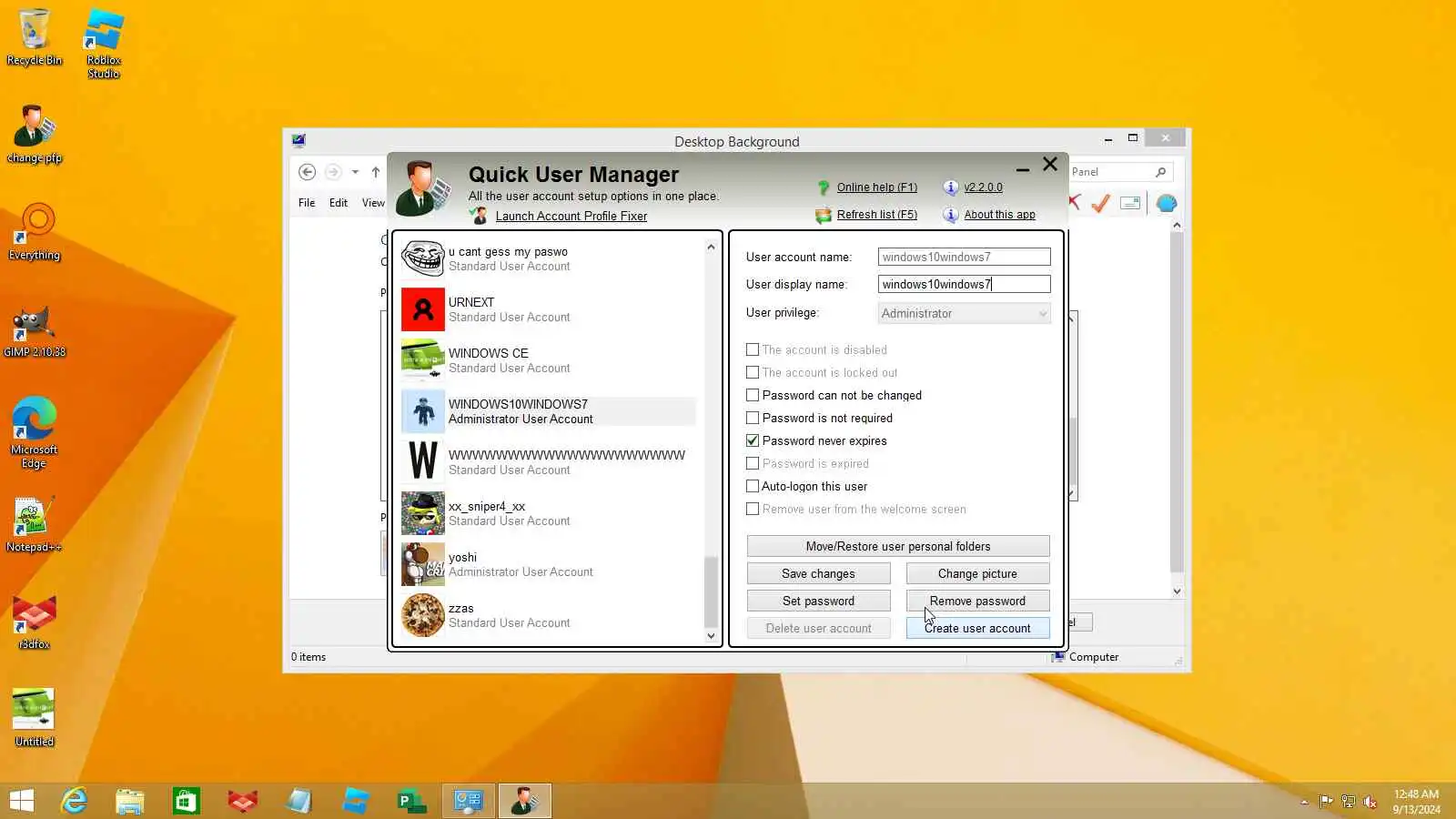
Task: Tick 'Password is expired' checkbox
Action: (x=753, y=463)
